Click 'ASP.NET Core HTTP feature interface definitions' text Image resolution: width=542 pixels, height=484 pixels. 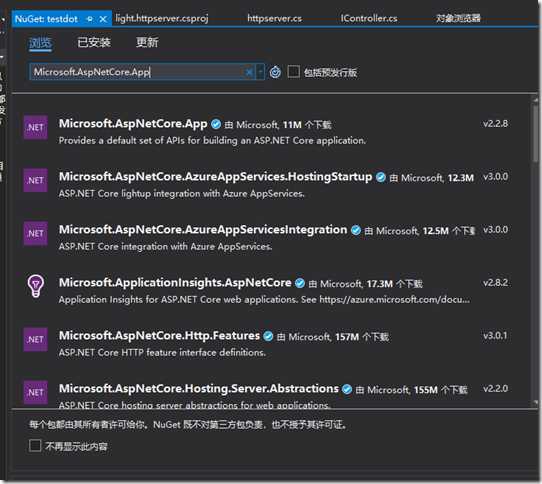pos(162,353)
